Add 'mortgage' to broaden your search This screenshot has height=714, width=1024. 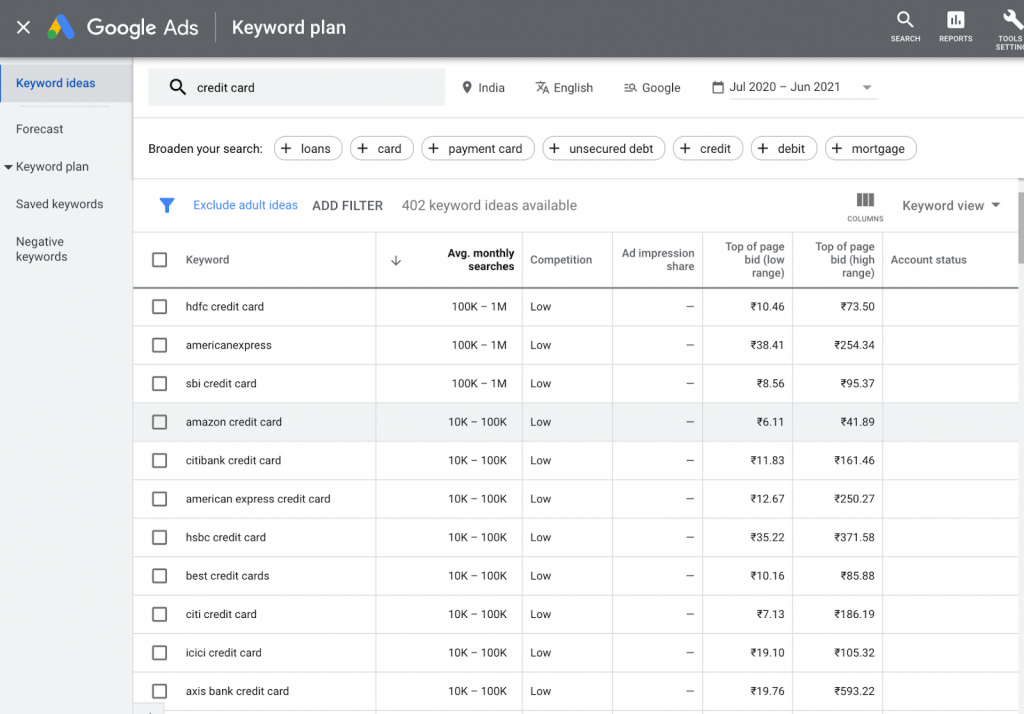(x=871, y=148)
